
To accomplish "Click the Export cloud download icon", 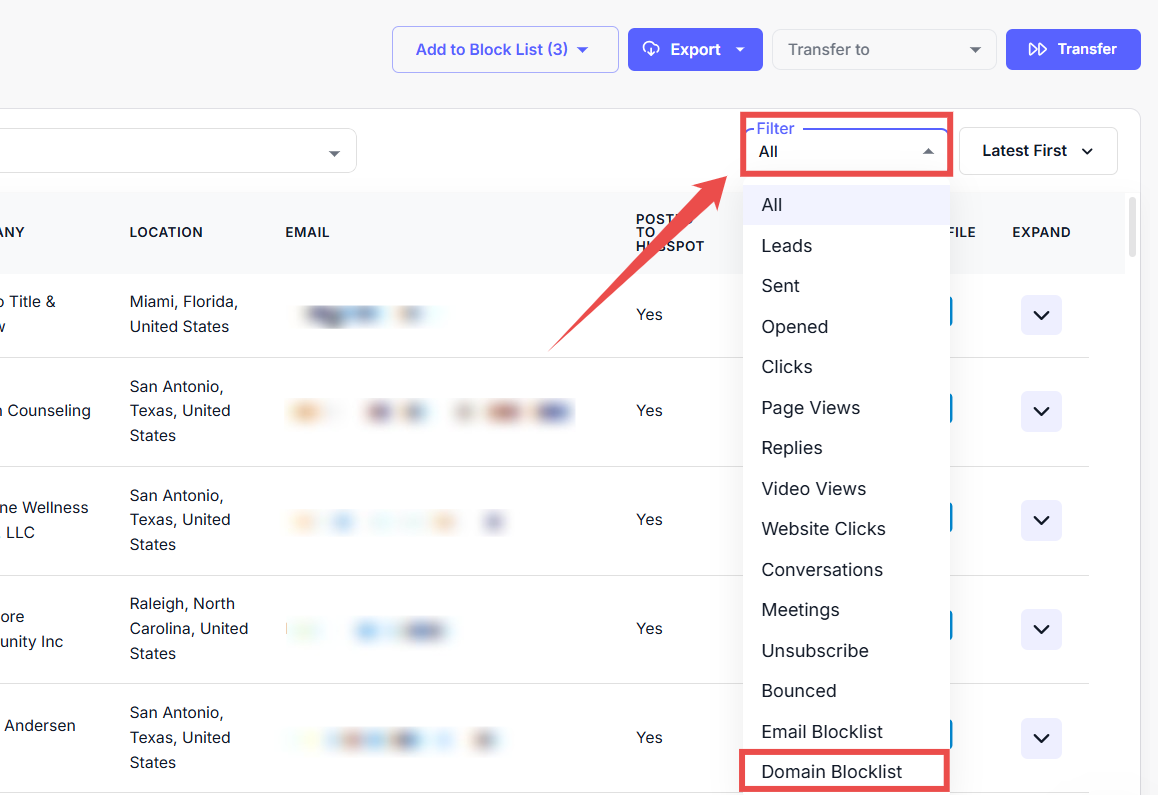I will (651, 49).
